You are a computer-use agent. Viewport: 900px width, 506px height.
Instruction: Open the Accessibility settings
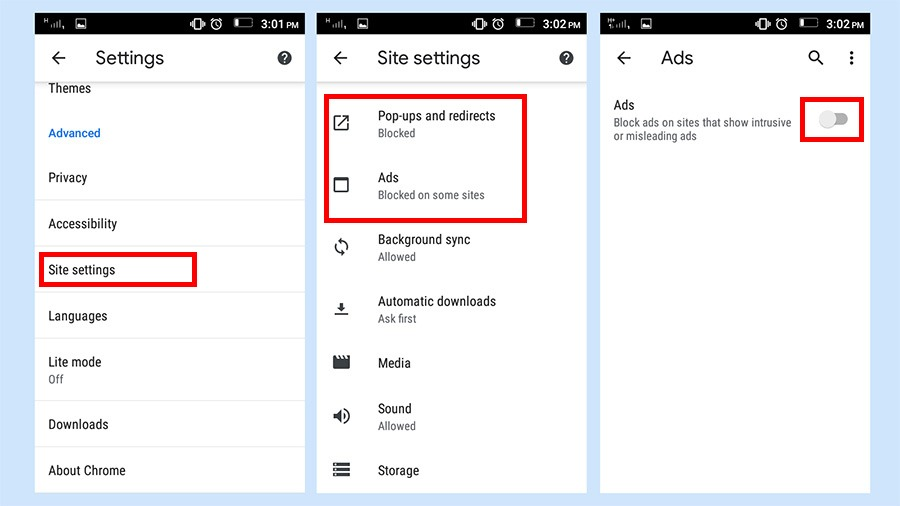[x=170, y=224]
